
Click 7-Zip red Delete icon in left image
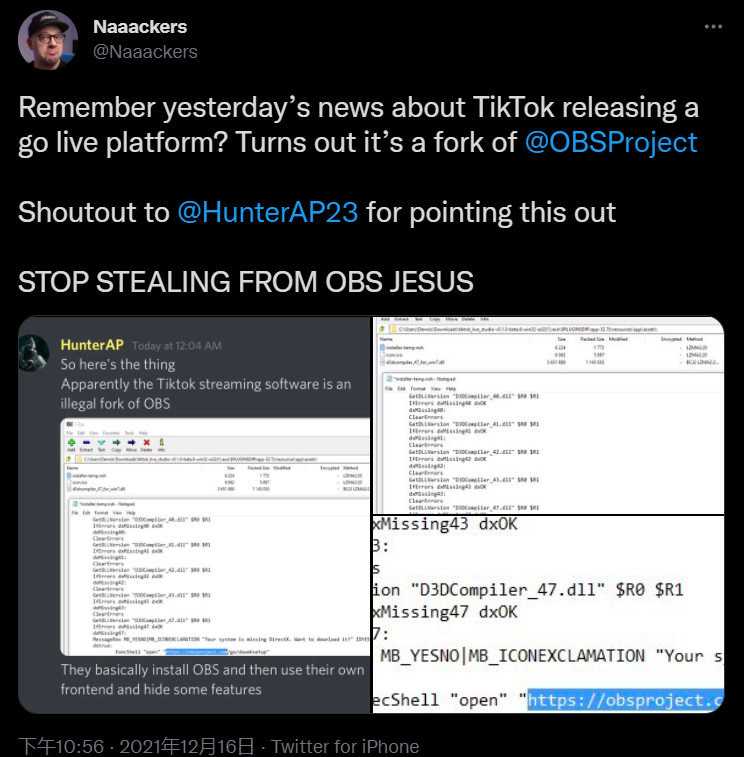[x=147, y=441]
